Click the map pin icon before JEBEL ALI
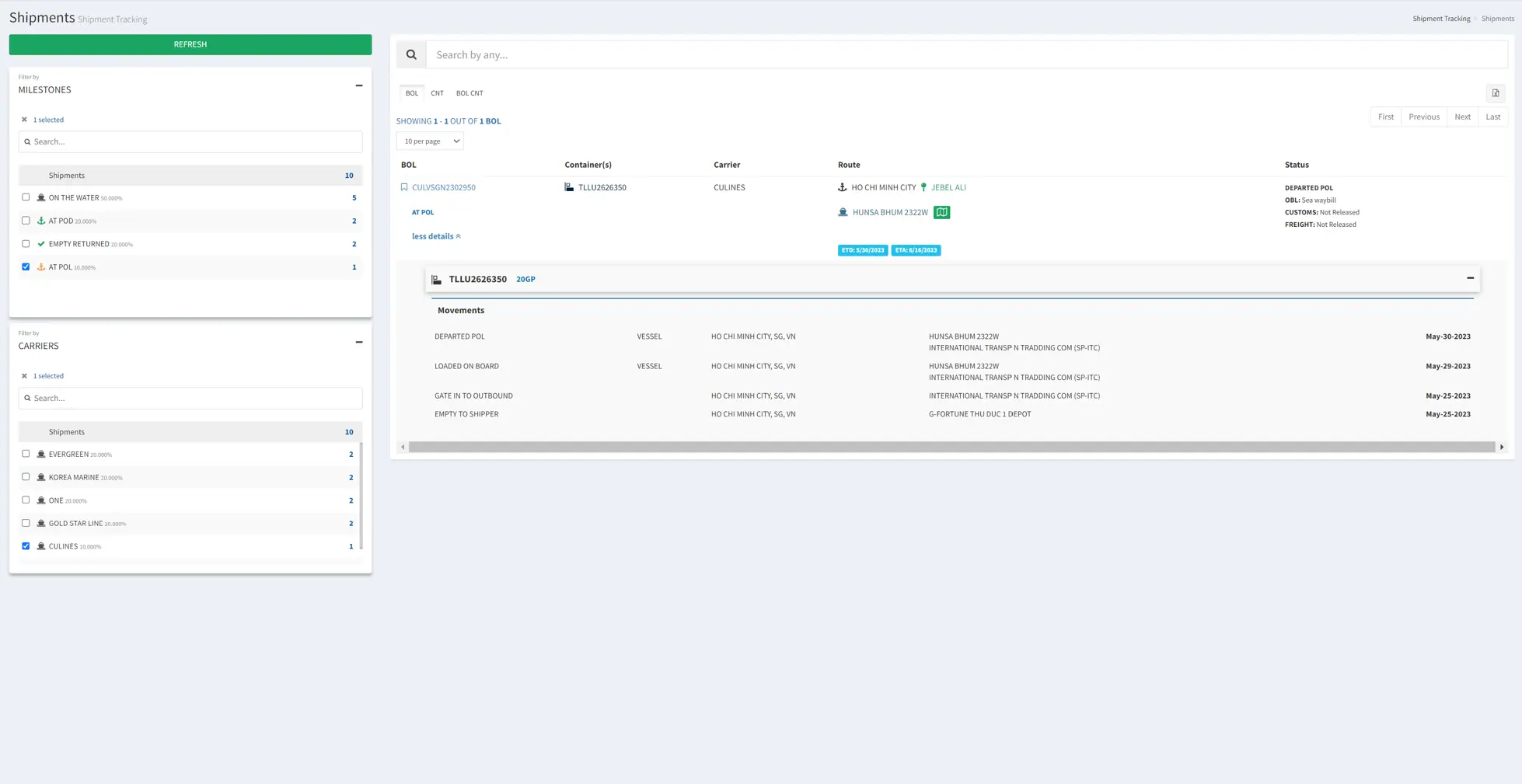 tap(923, 187)
